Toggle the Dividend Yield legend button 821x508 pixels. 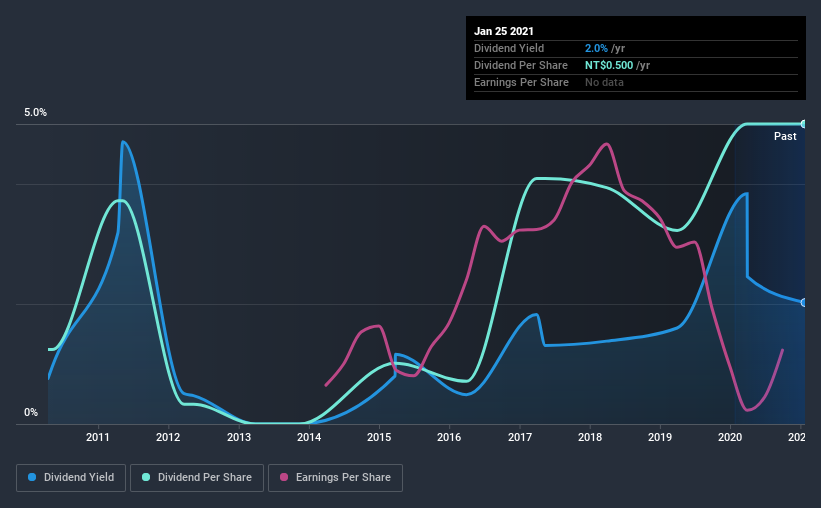coord(71,478)
